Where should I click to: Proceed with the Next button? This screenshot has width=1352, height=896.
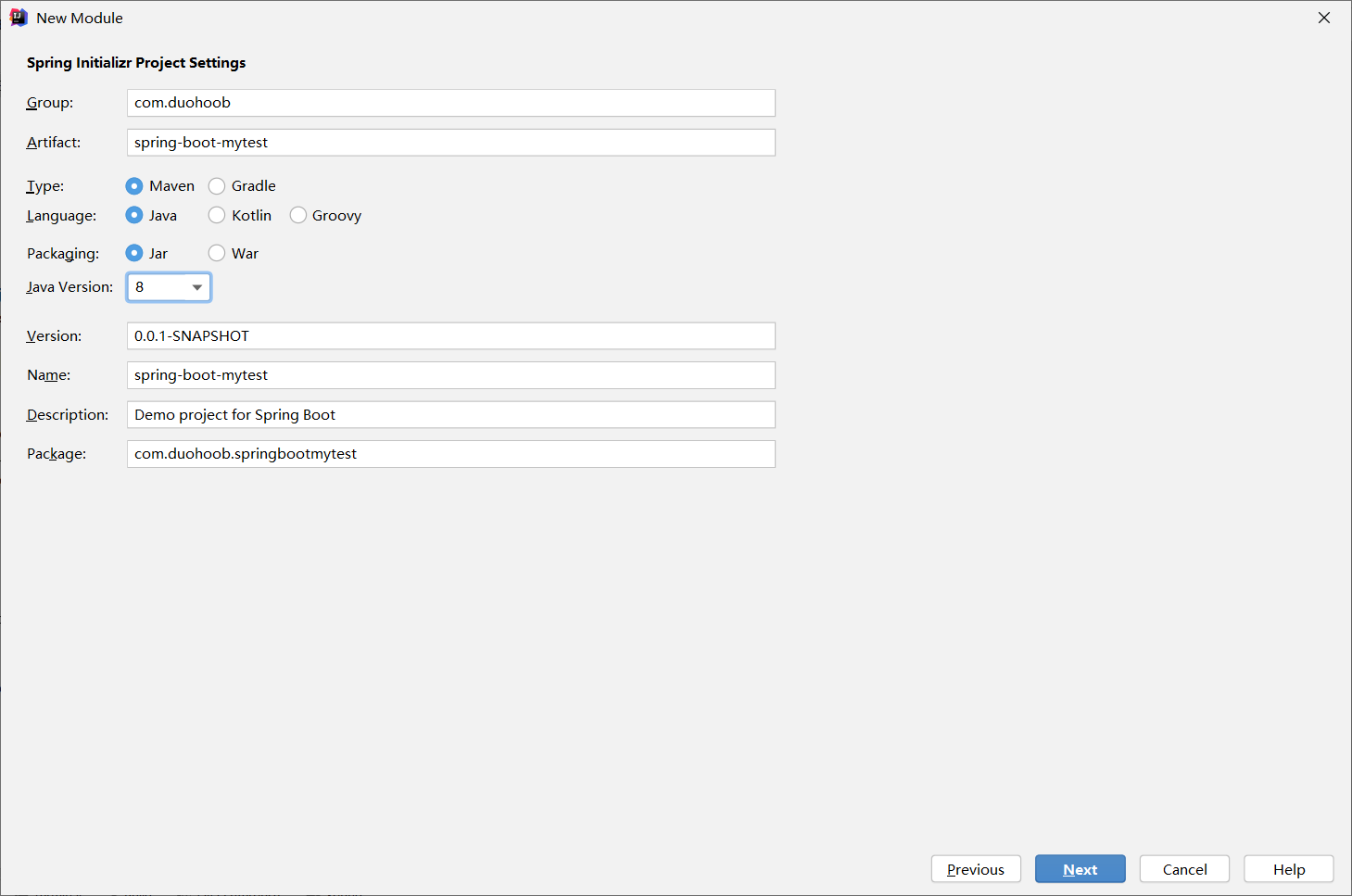[x=1080, y=869]
